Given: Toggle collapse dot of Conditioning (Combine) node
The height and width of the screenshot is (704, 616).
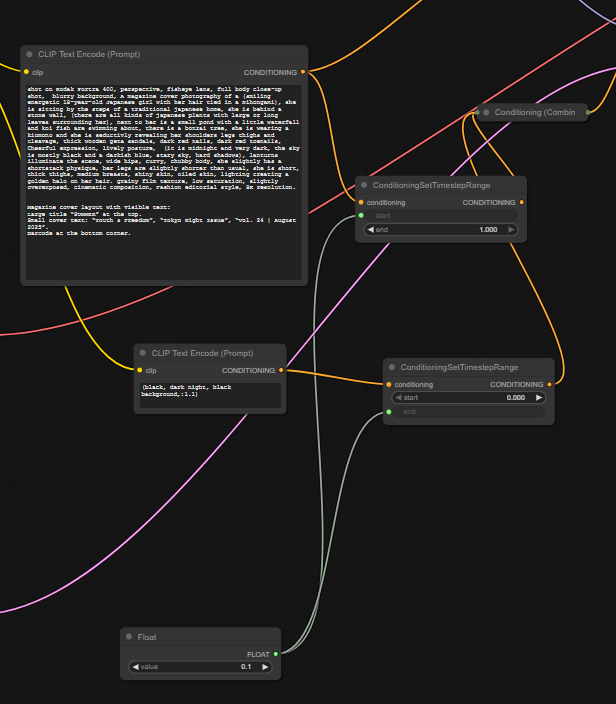Looking at the screenshot, I should 486,112.
